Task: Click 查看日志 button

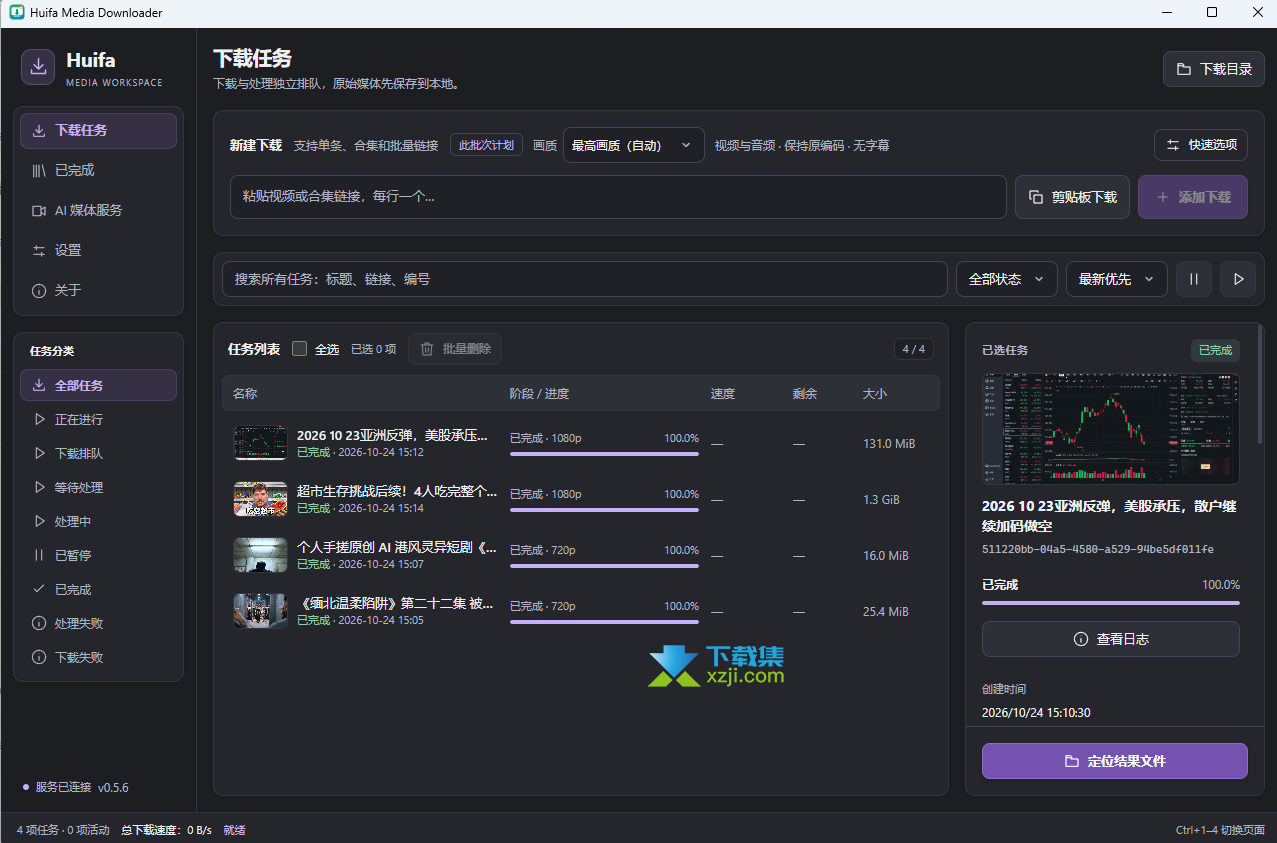Action: (x=1110, y=639)
